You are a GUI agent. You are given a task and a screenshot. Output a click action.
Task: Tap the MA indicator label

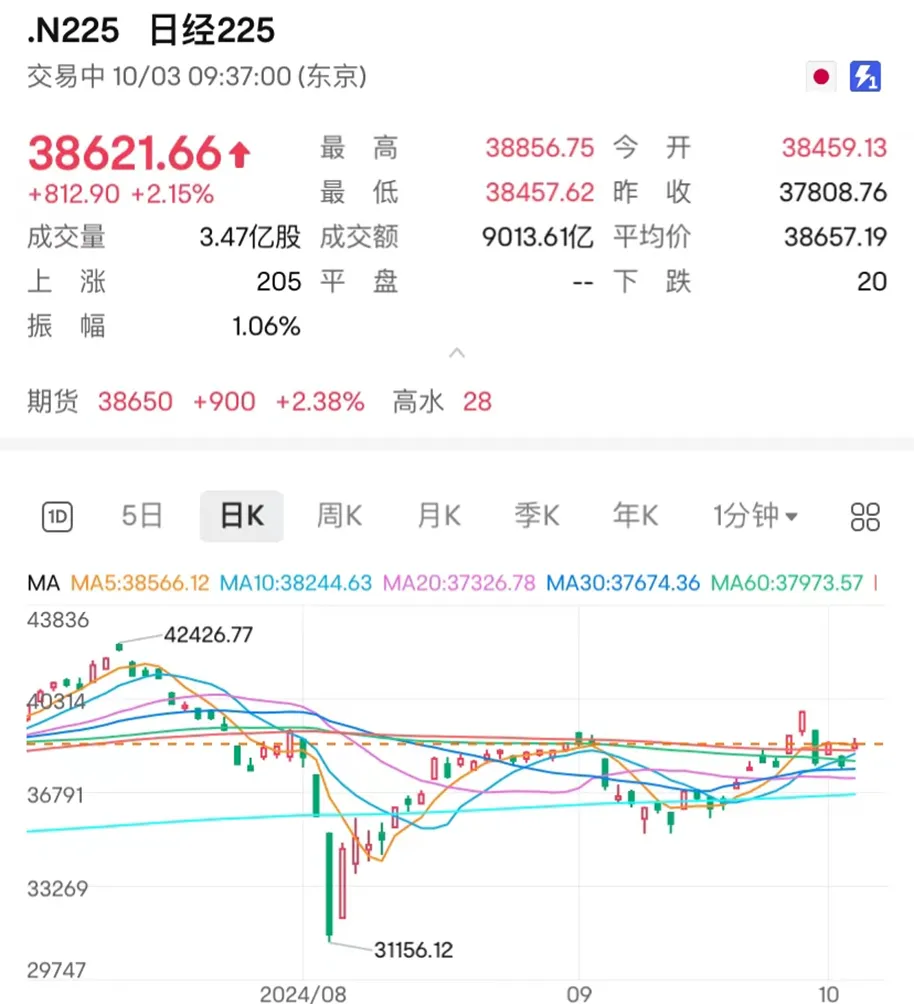click(x=43, y=583)
